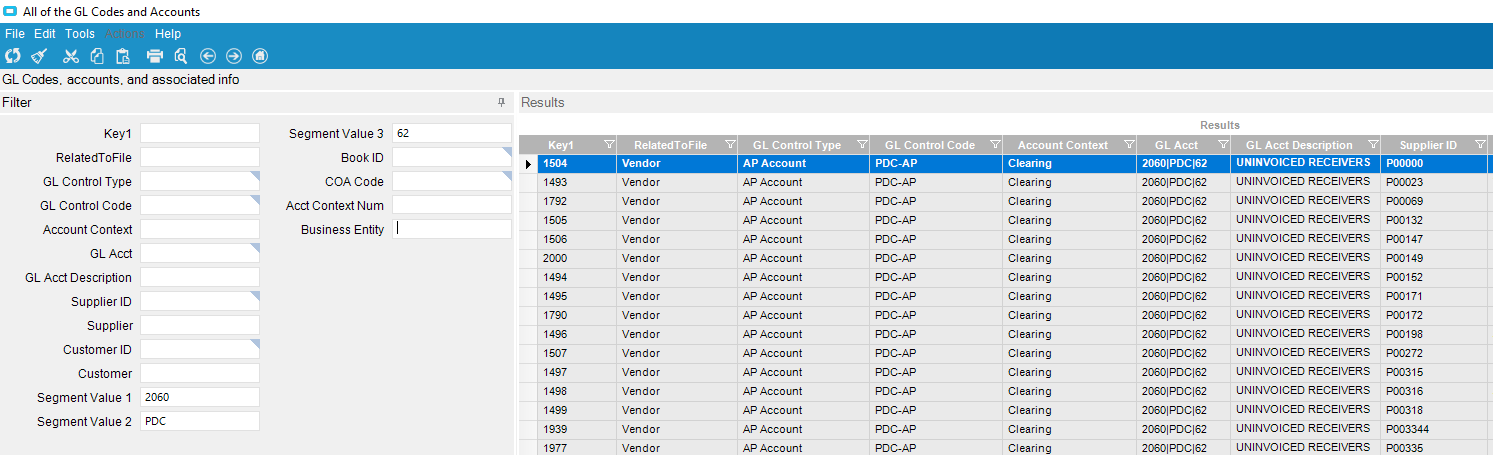Image resolution: width=1493 pixels, height=455 pixels.
Task: Pin the Filter panel
Action: pyautogui.click(x=502, y=103)
